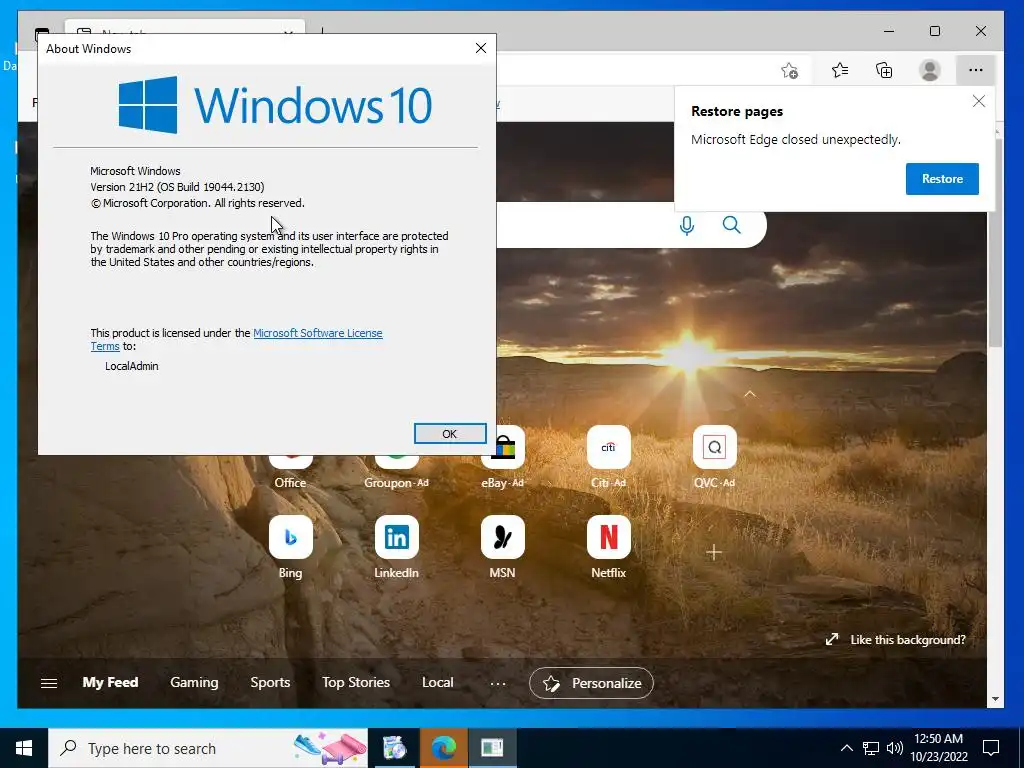Minimize the Edge window
1024x768 pixels.
pyautogui.click(x=889, y=31)
